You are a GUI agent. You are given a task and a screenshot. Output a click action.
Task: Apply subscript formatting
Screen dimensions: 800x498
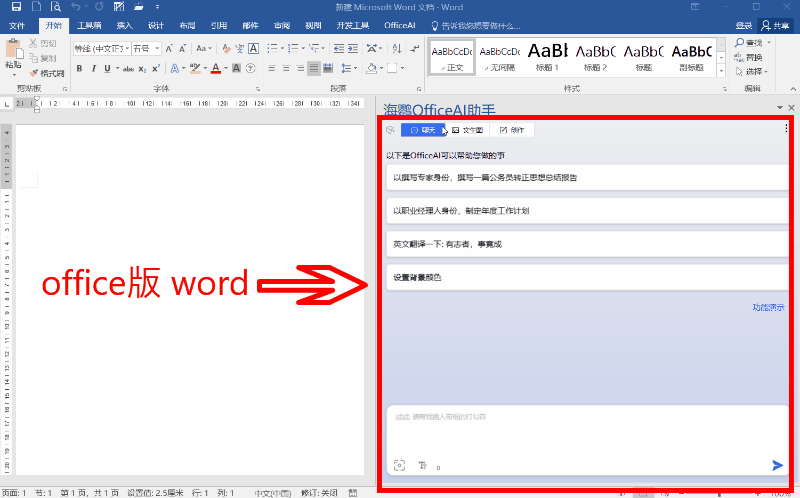pos(142,68)
